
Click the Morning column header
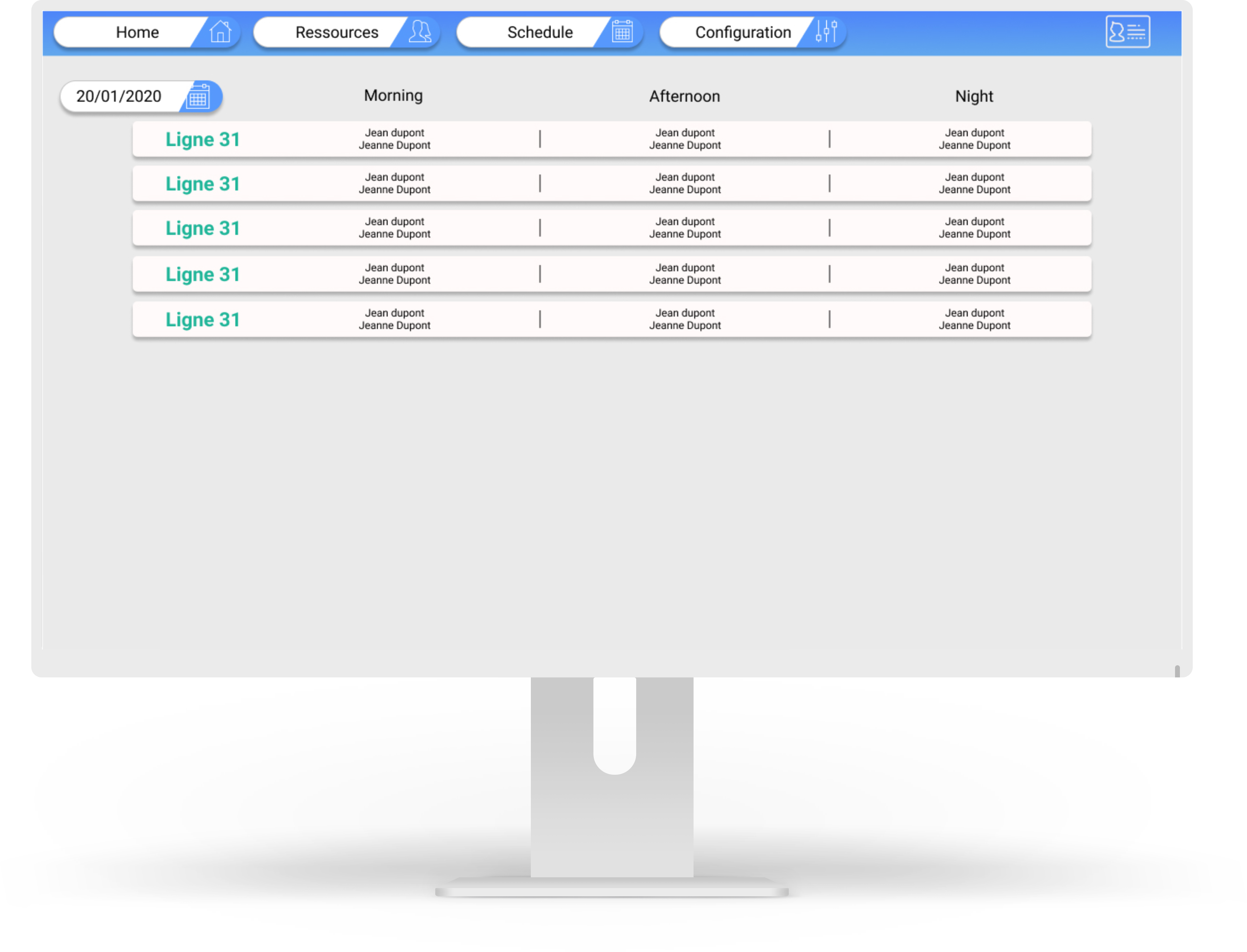coord(394,95)
